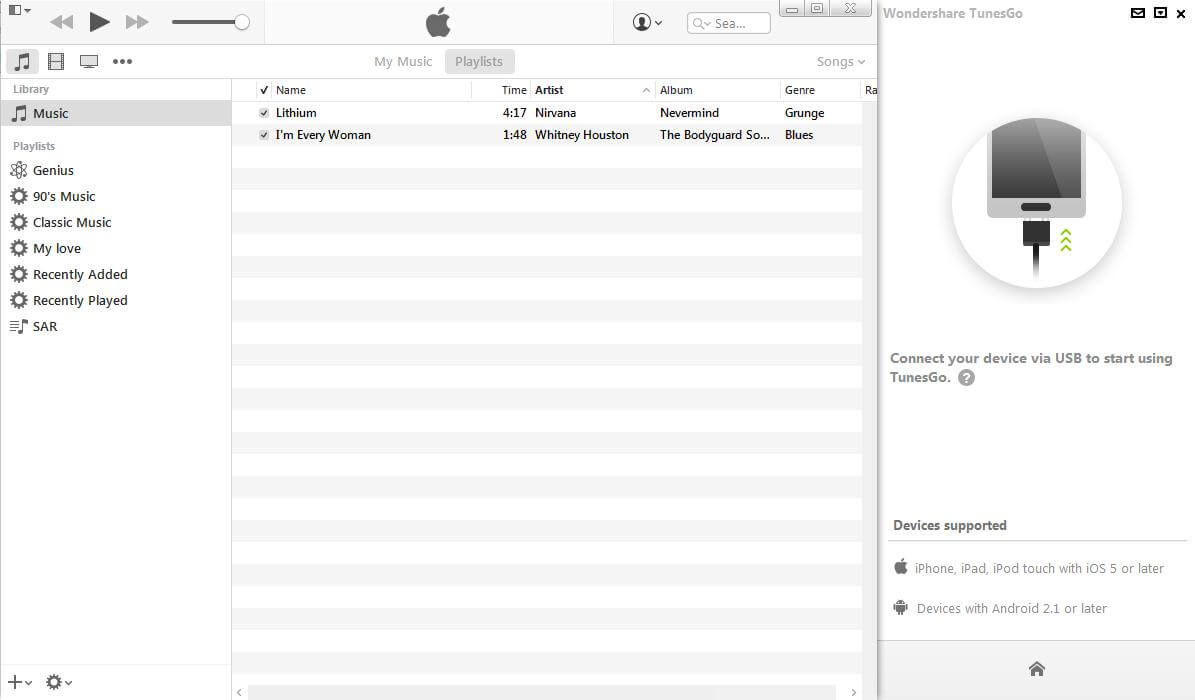1195x700 pixels.
Task: Open the Songs view dropdown
Action: [x=841, y=62]
